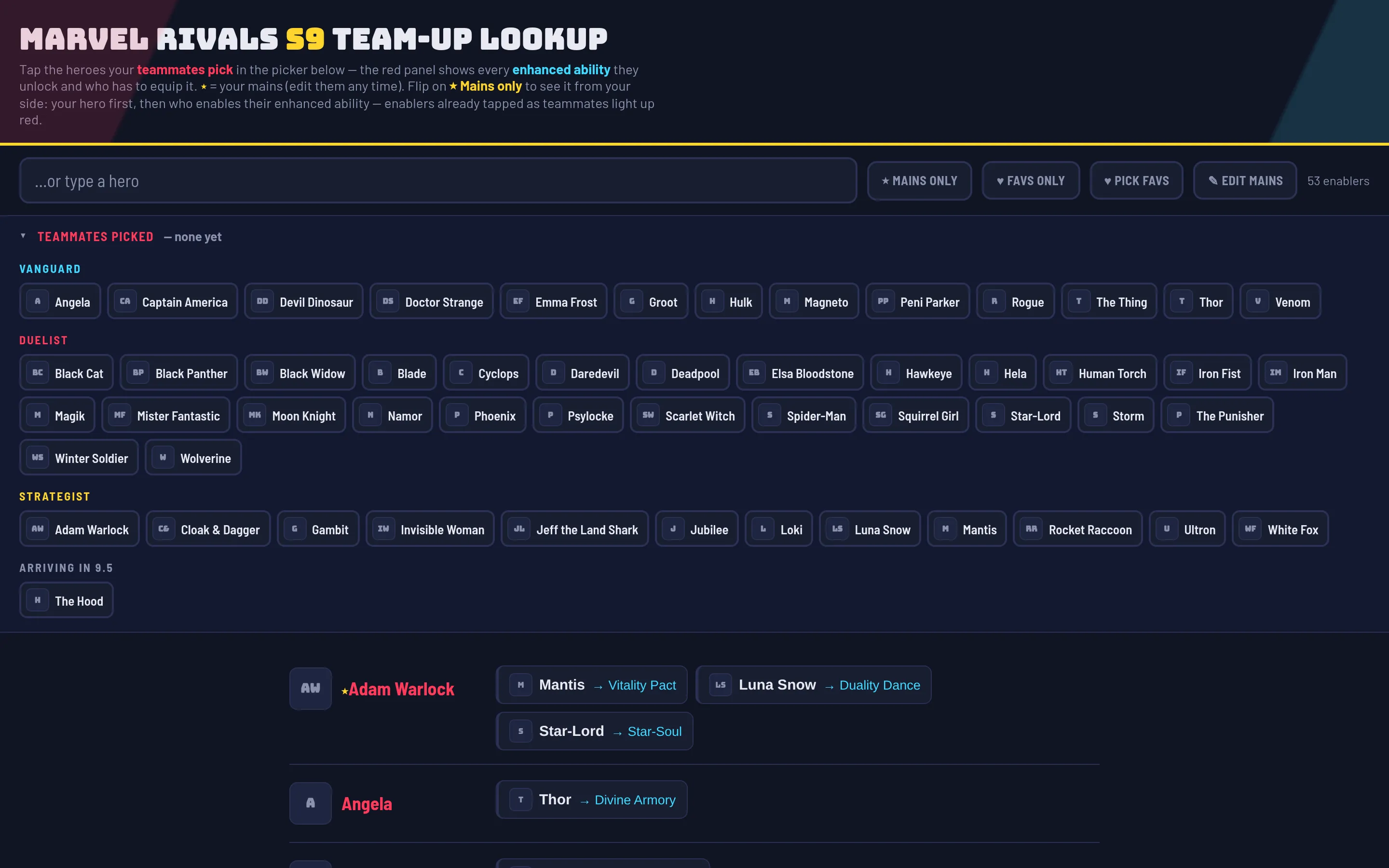Click the PP icon for Peni Parker

click(884, 301)
